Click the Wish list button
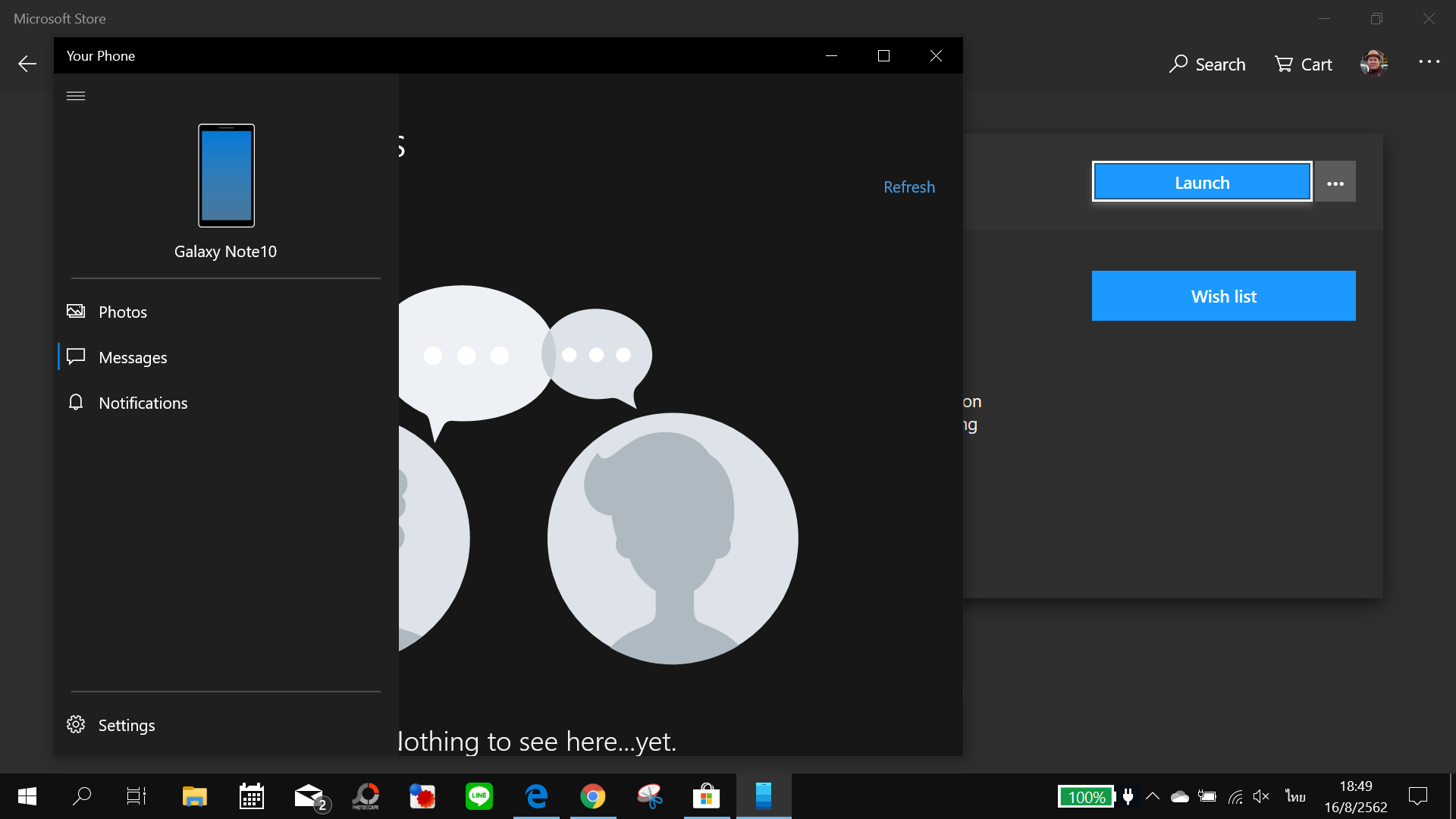Viewport: 1456px width, 819px height. tap(1224, 296)
